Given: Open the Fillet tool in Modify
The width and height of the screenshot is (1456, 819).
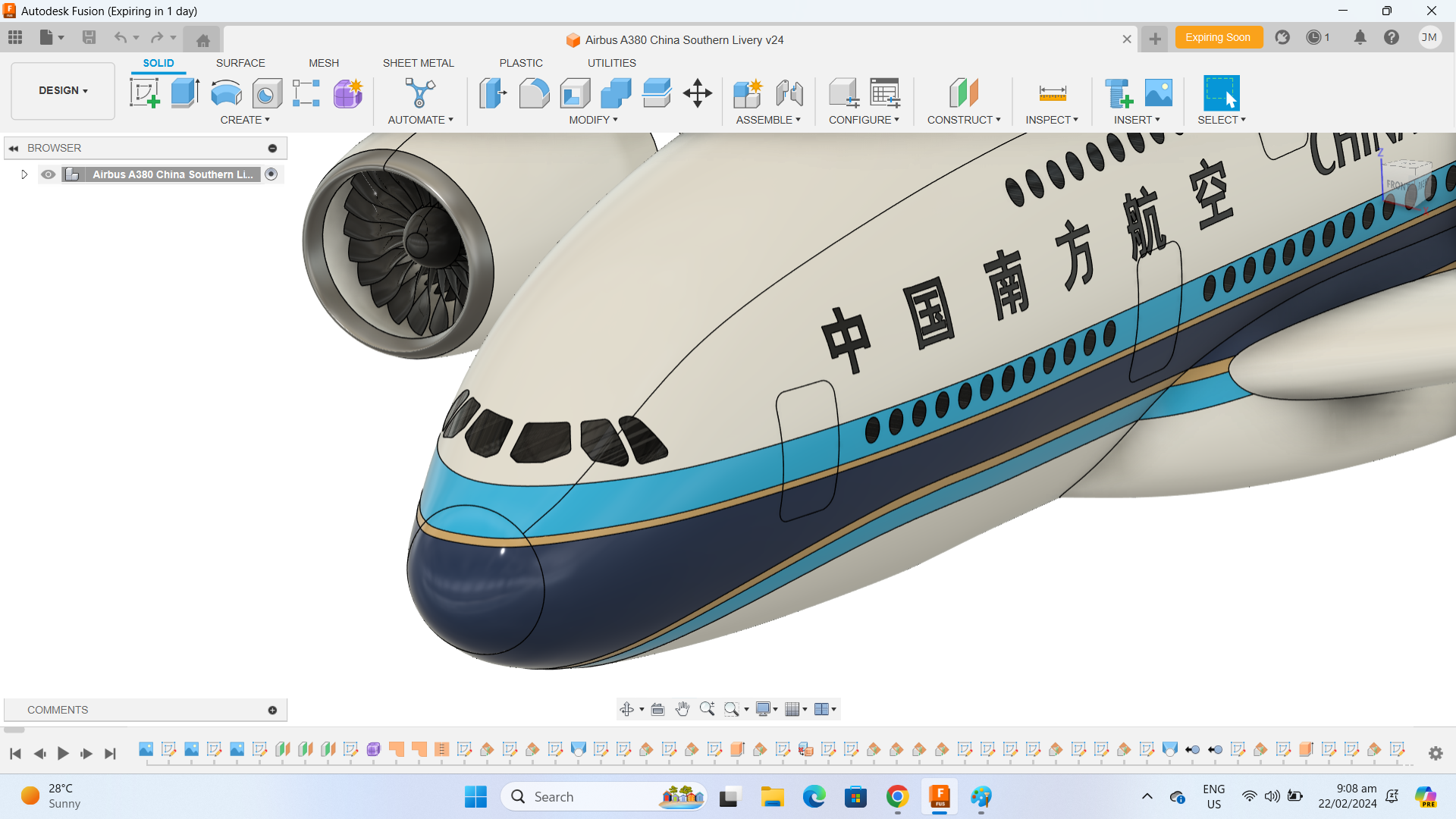Looking at the screenshot, I should point(535,93).
